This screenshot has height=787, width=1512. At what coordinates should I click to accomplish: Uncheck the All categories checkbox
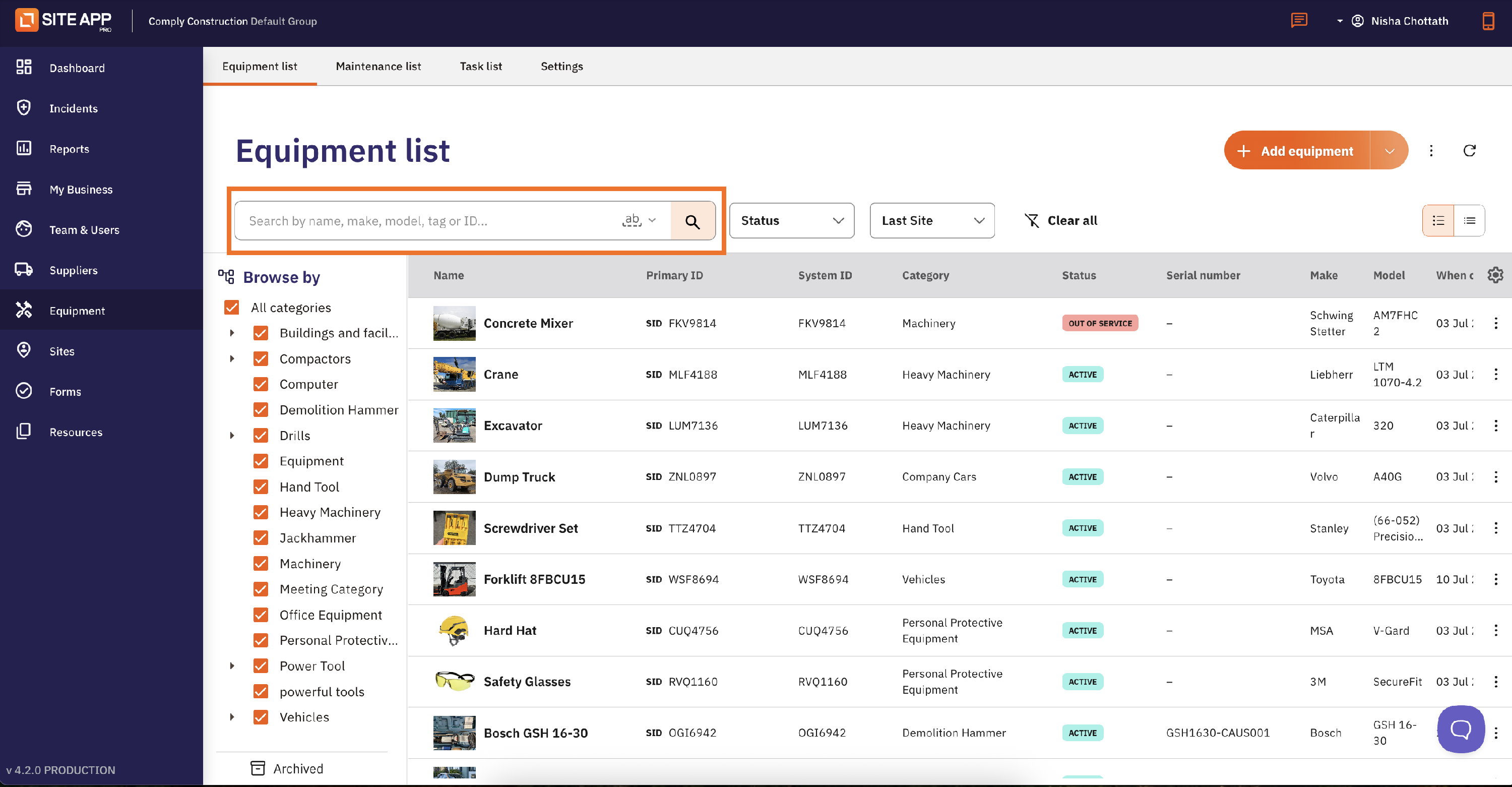tap(232, 307)
